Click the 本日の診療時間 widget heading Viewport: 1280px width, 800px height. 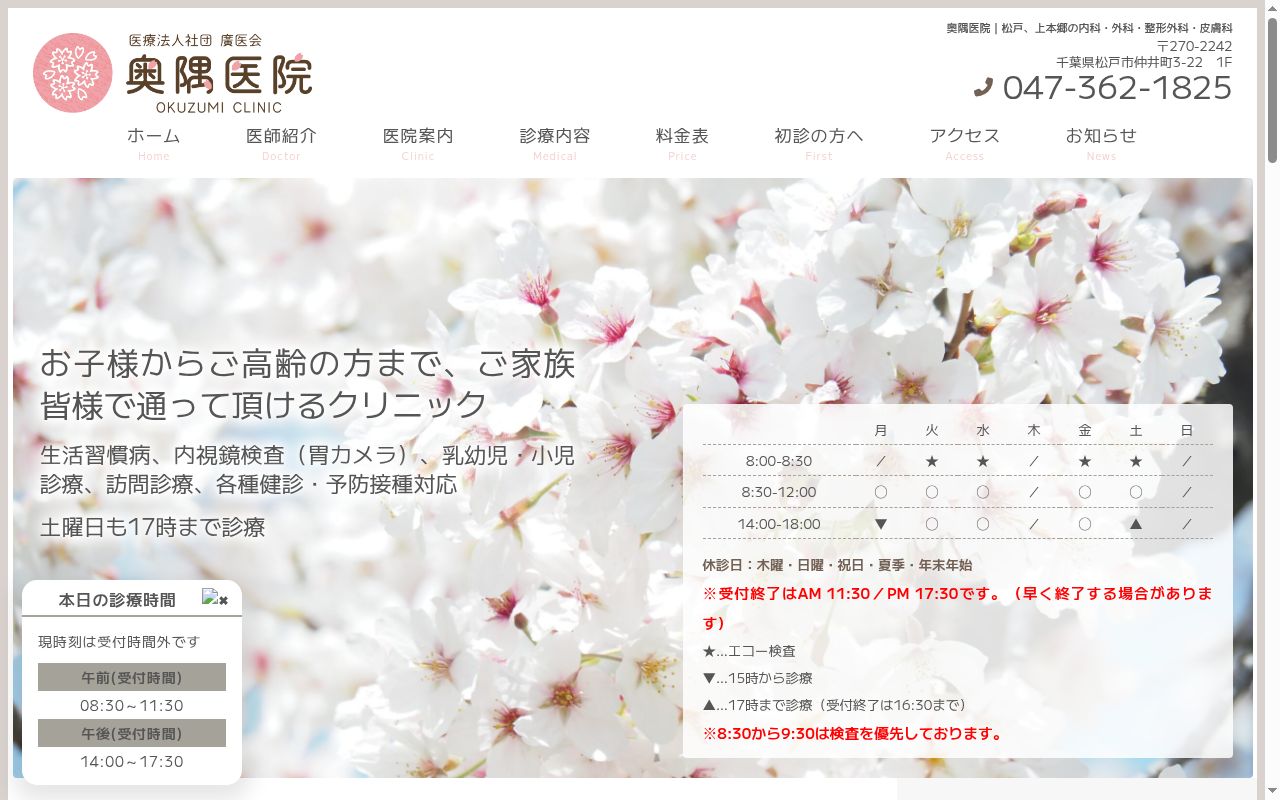pos(117,600)
